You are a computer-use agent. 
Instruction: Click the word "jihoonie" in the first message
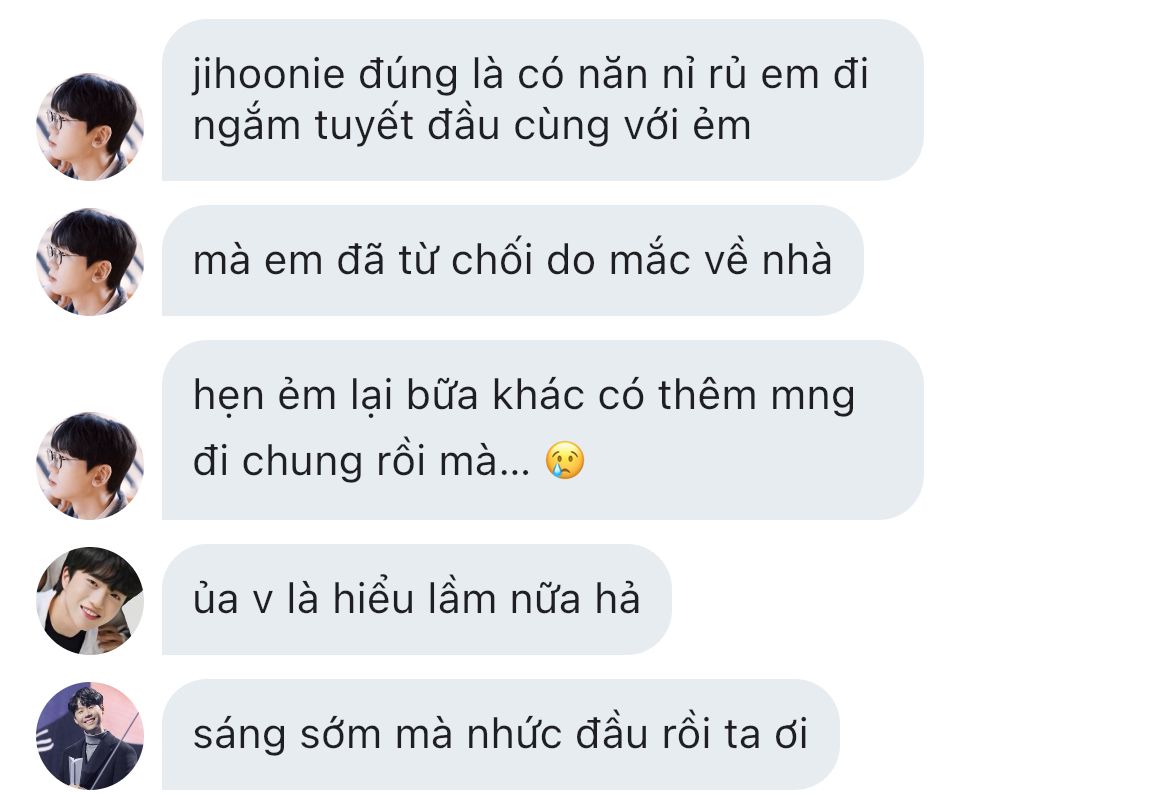267,75
